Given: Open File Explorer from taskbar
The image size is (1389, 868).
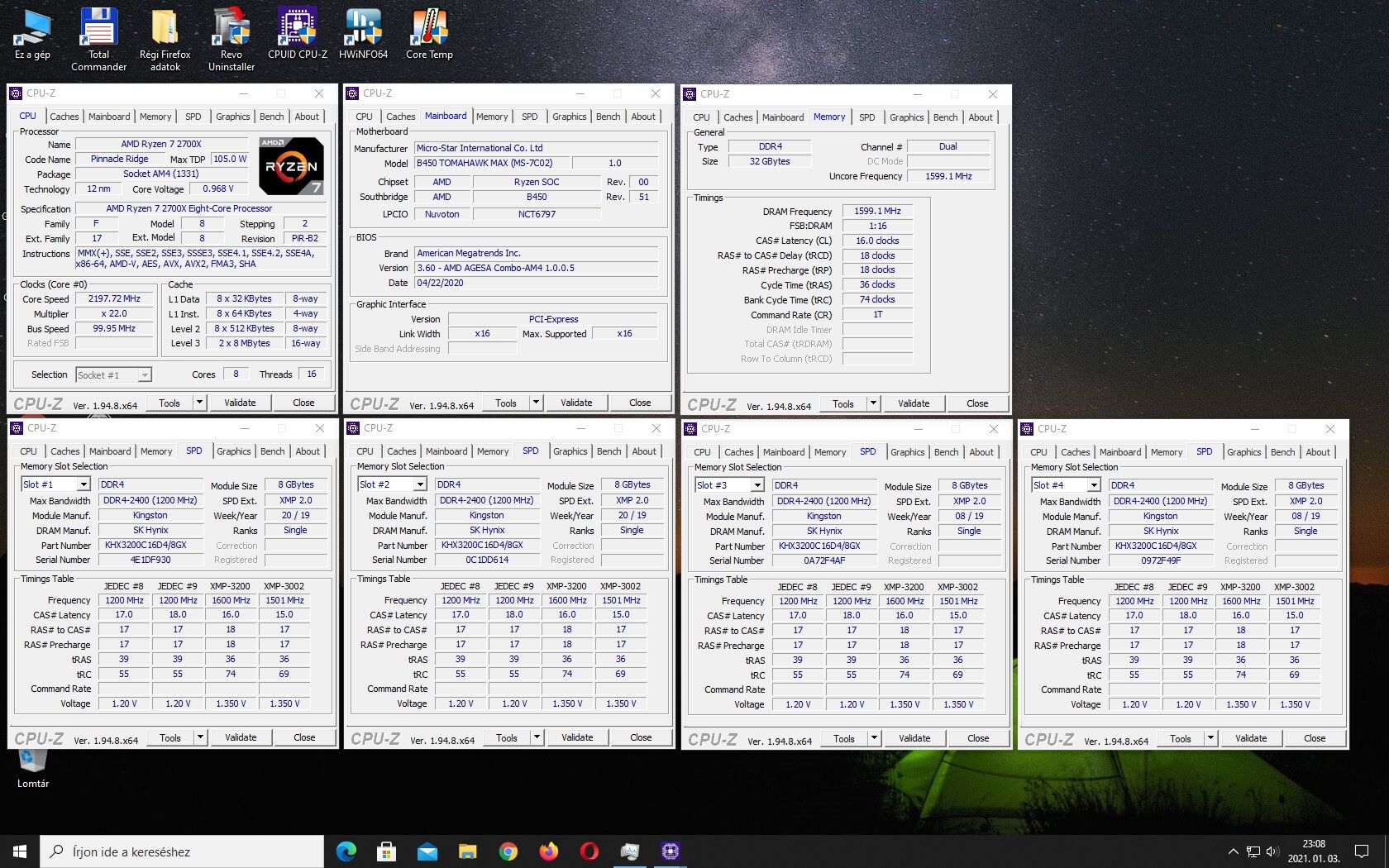Looking at the screenshot, I should (x=467, y=851).
